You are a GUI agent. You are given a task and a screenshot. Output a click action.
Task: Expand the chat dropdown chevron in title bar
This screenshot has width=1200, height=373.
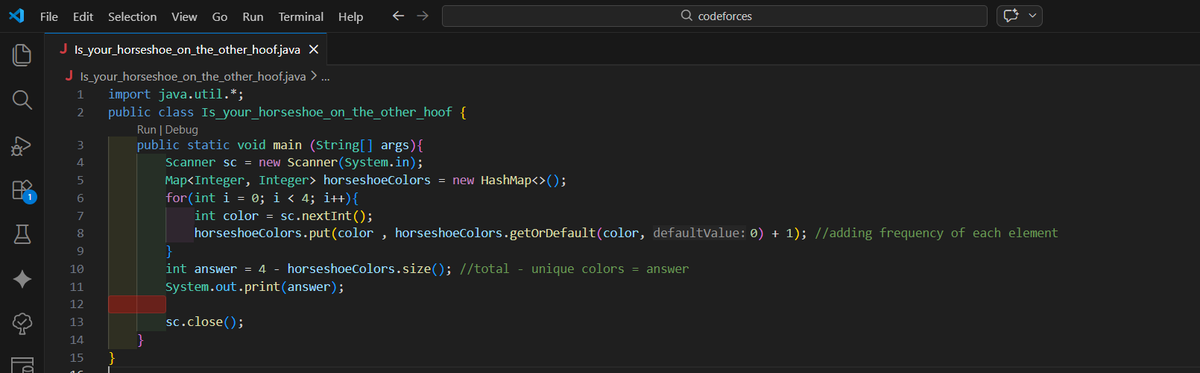[x=1033, y=17]
